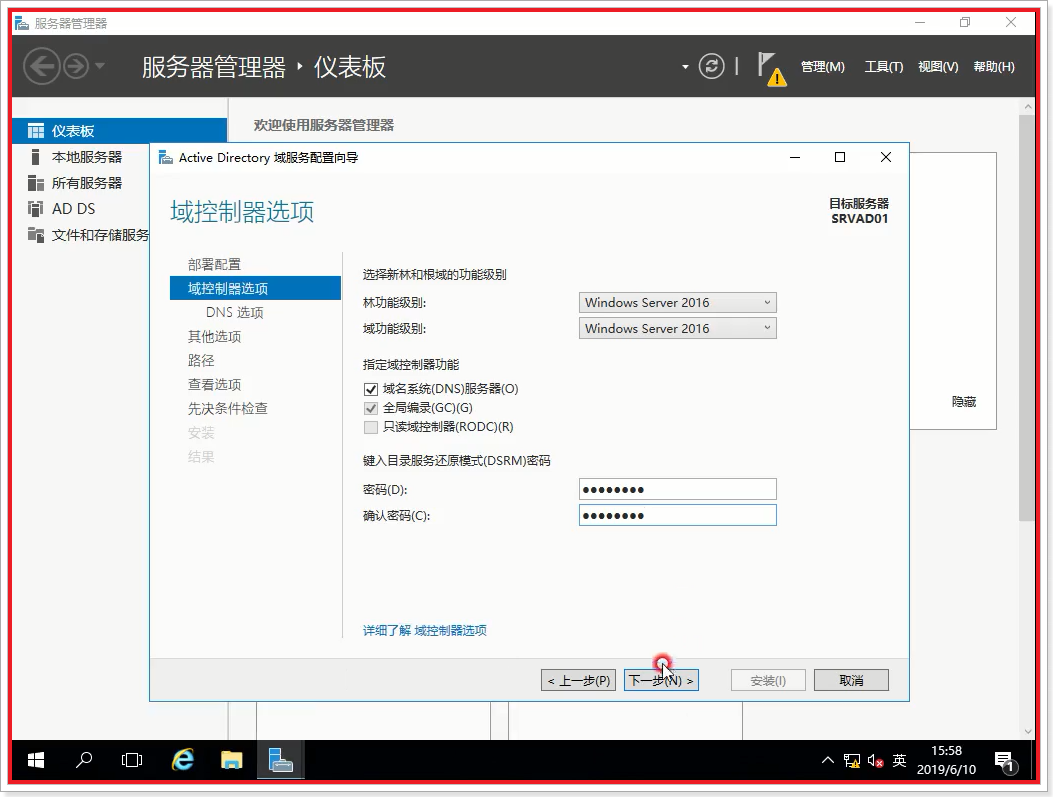Open the 视图(V) menu
The image size is (1053, 797).
pyautogui.click(x=938, y=66)
